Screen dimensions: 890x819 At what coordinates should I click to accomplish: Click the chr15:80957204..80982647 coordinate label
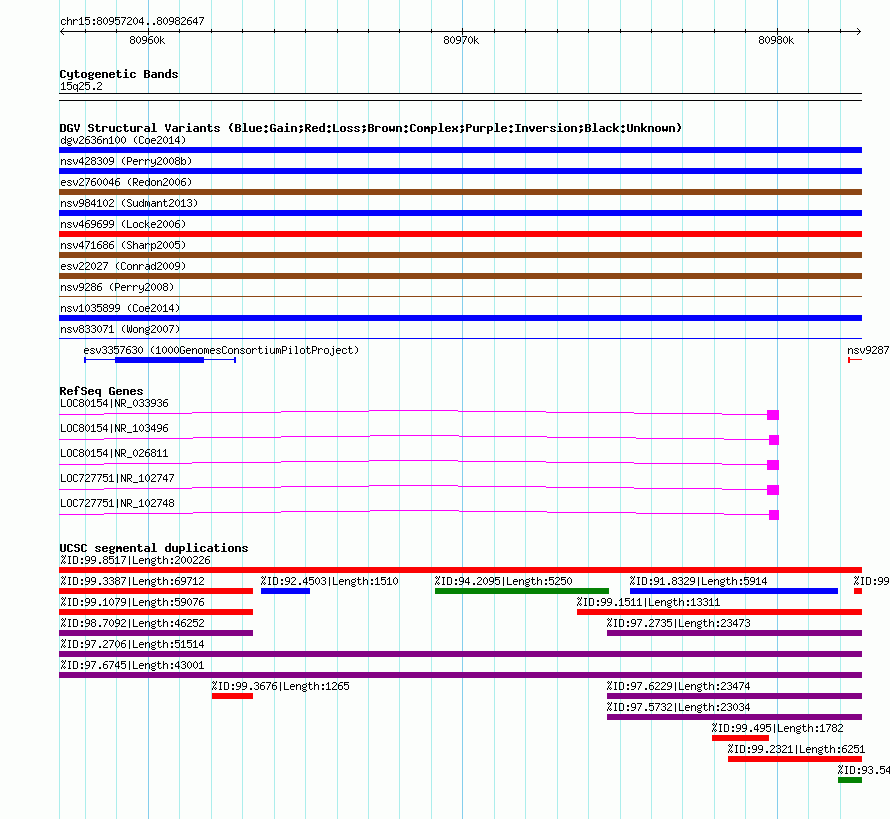point(132,21)
